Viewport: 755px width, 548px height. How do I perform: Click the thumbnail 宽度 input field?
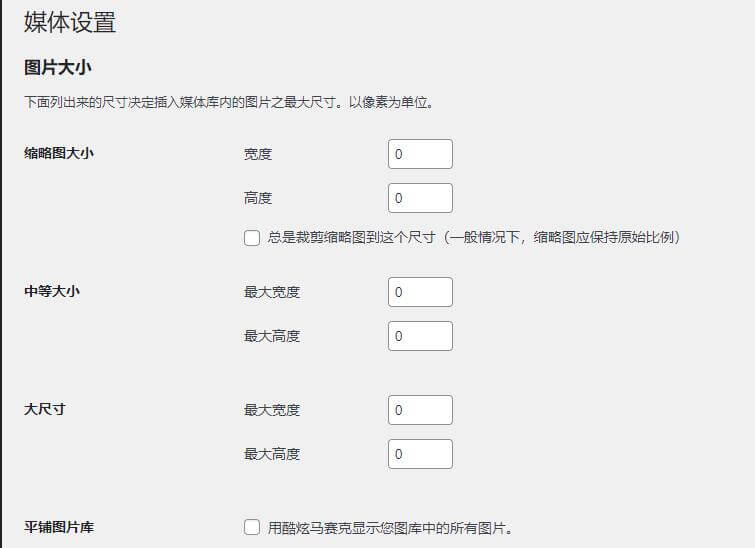pos(420,154)
